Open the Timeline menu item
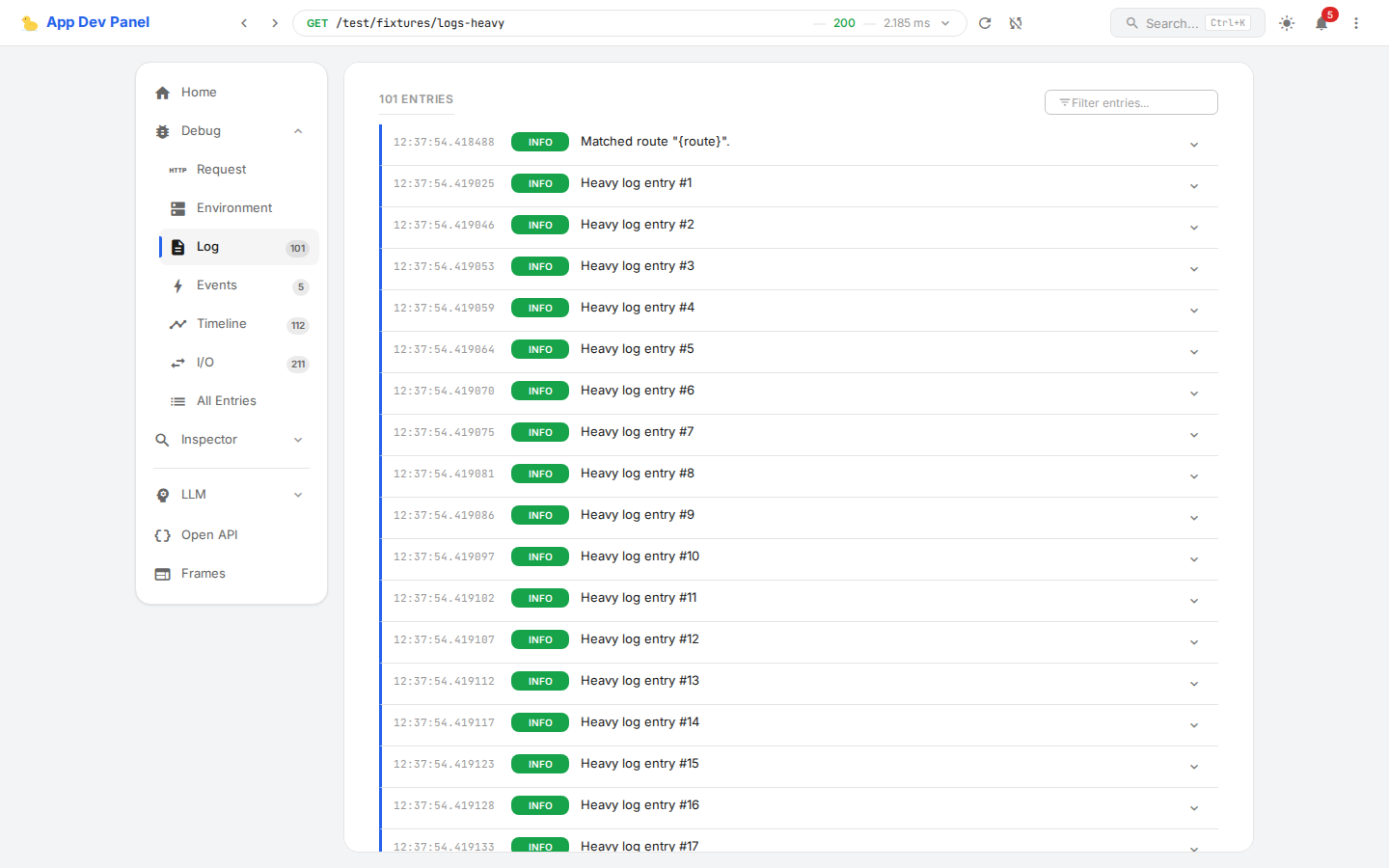This screenshot has width=1389, height=868. (x=222, y=324)
